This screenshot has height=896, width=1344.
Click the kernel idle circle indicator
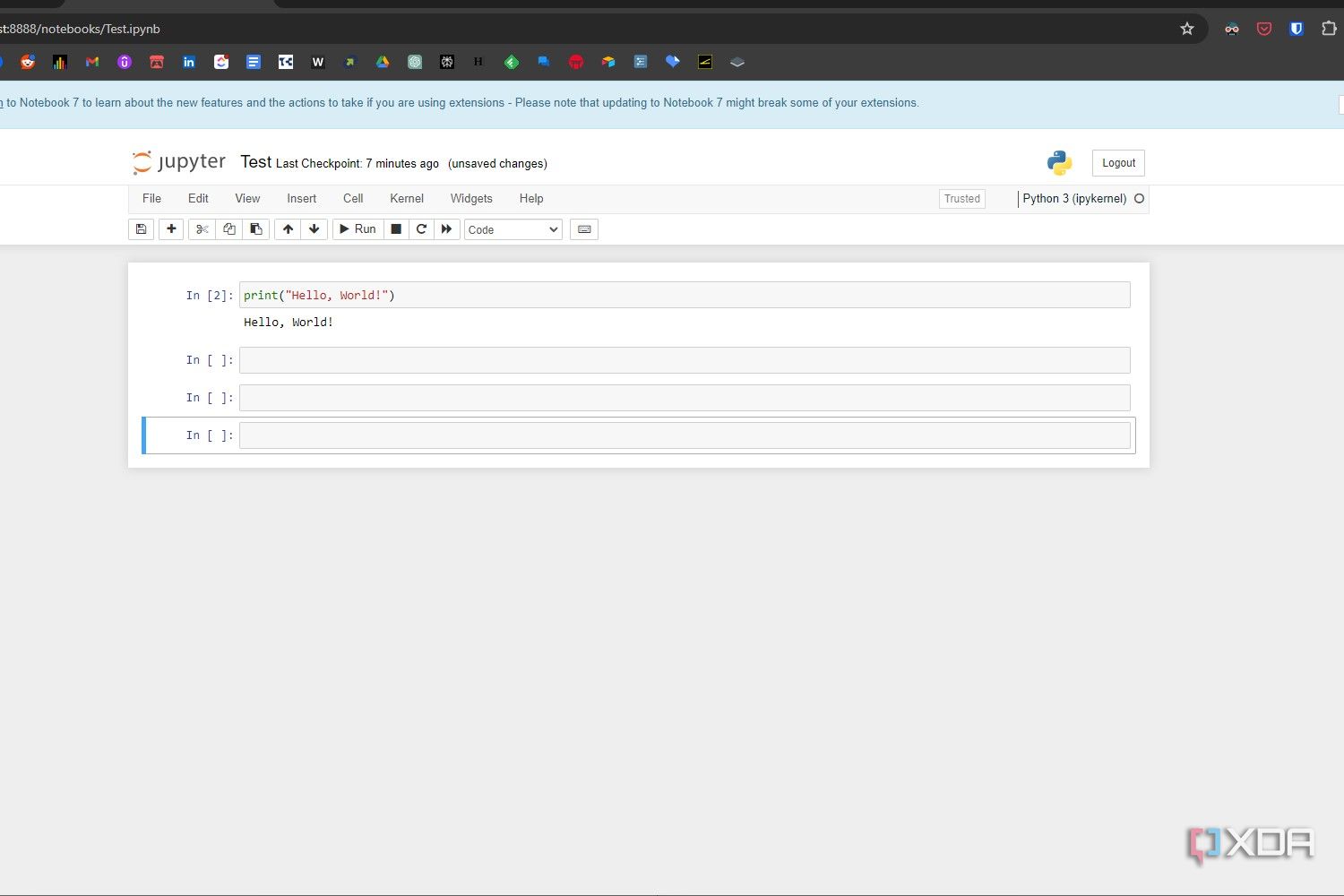tap(1140, 199)
